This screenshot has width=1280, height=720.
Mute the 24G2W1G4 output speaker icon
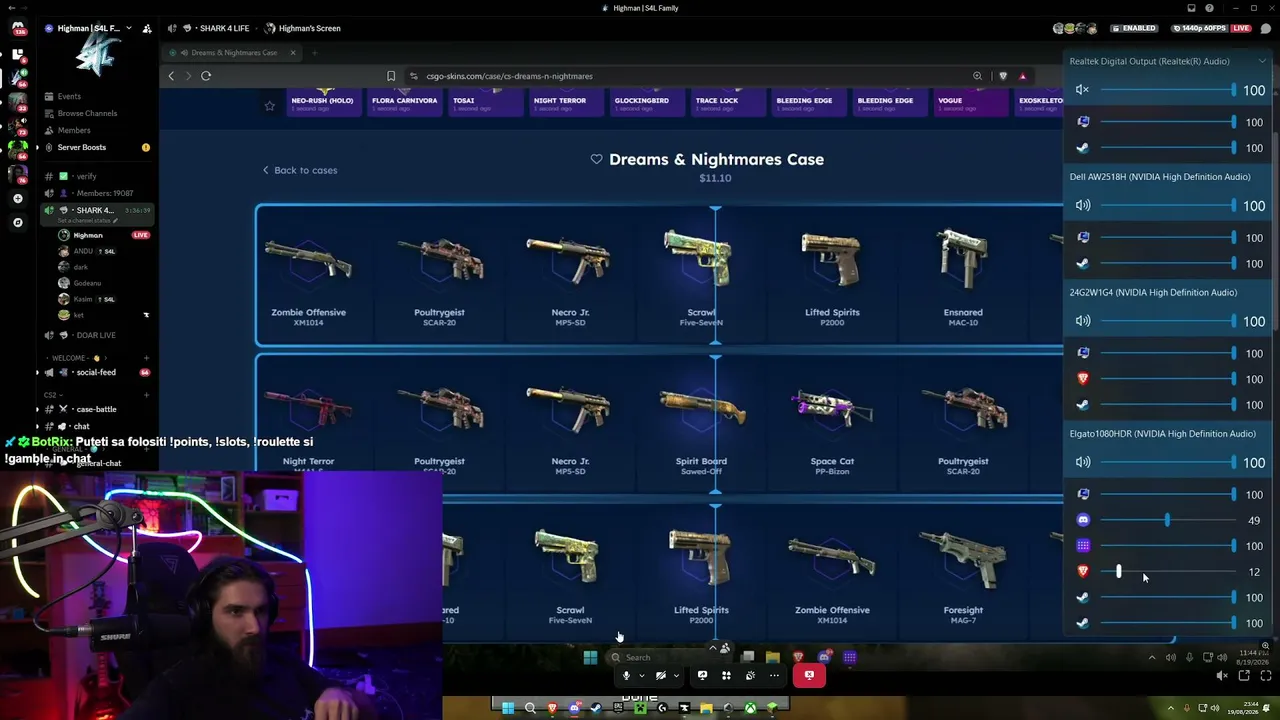(1082, 321)
